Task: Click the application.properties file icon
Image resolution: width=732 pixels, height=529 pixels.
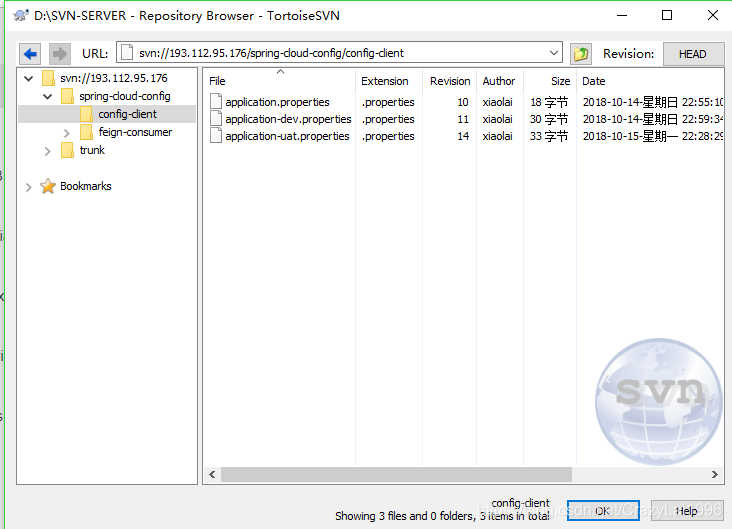Action: point(216,101)
